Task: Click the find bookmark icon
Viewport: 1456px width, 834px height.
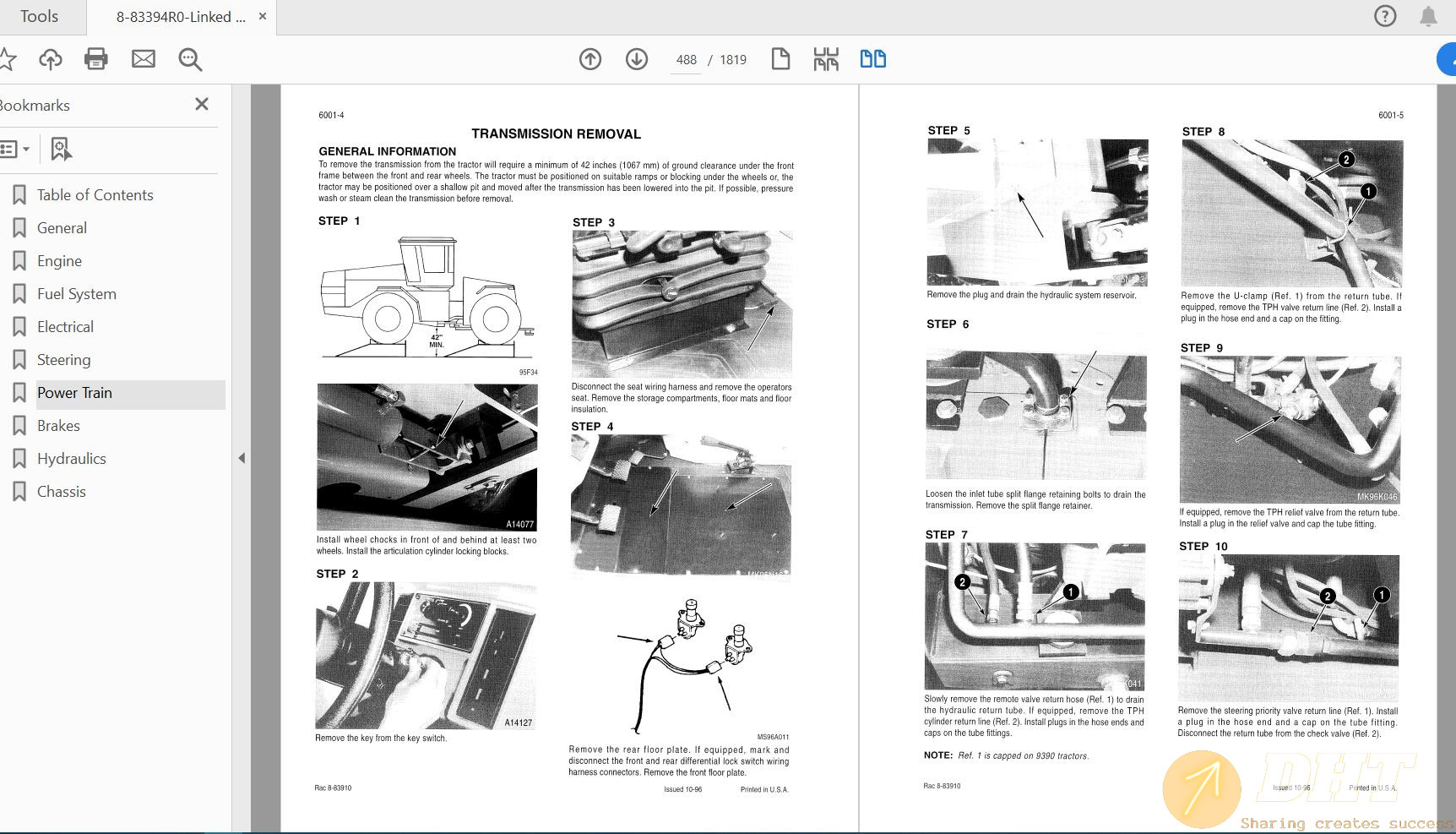Action: click(x=61, y=150)
